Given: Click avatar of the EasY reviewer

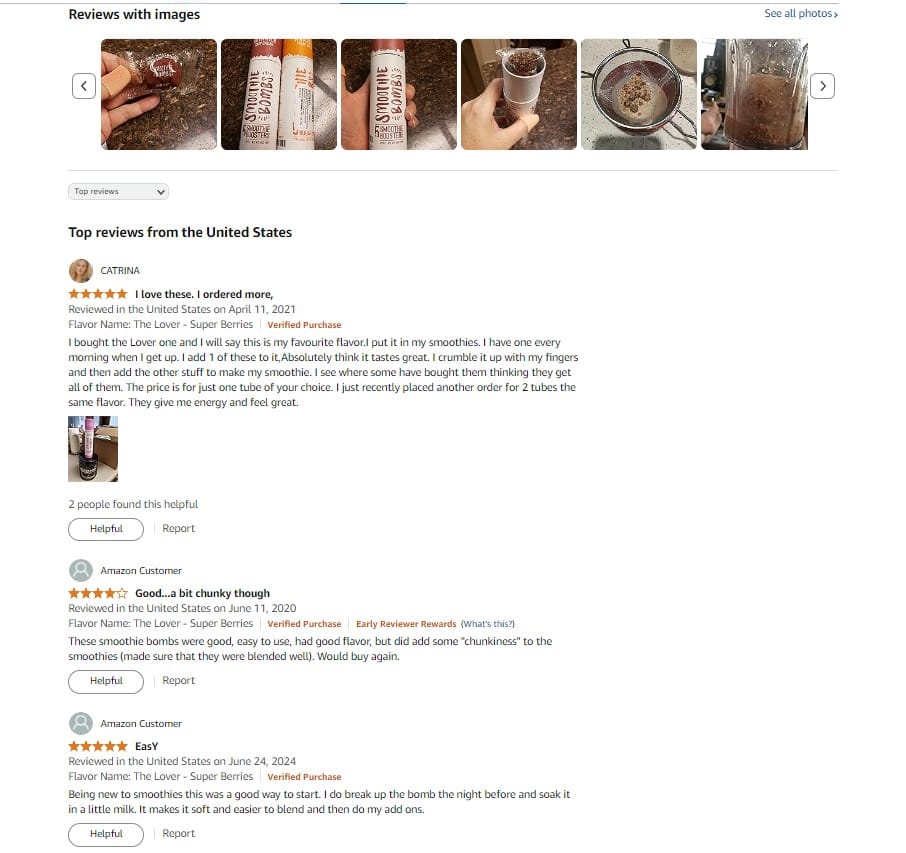Looking at the screenshot, I should [81, 724].
